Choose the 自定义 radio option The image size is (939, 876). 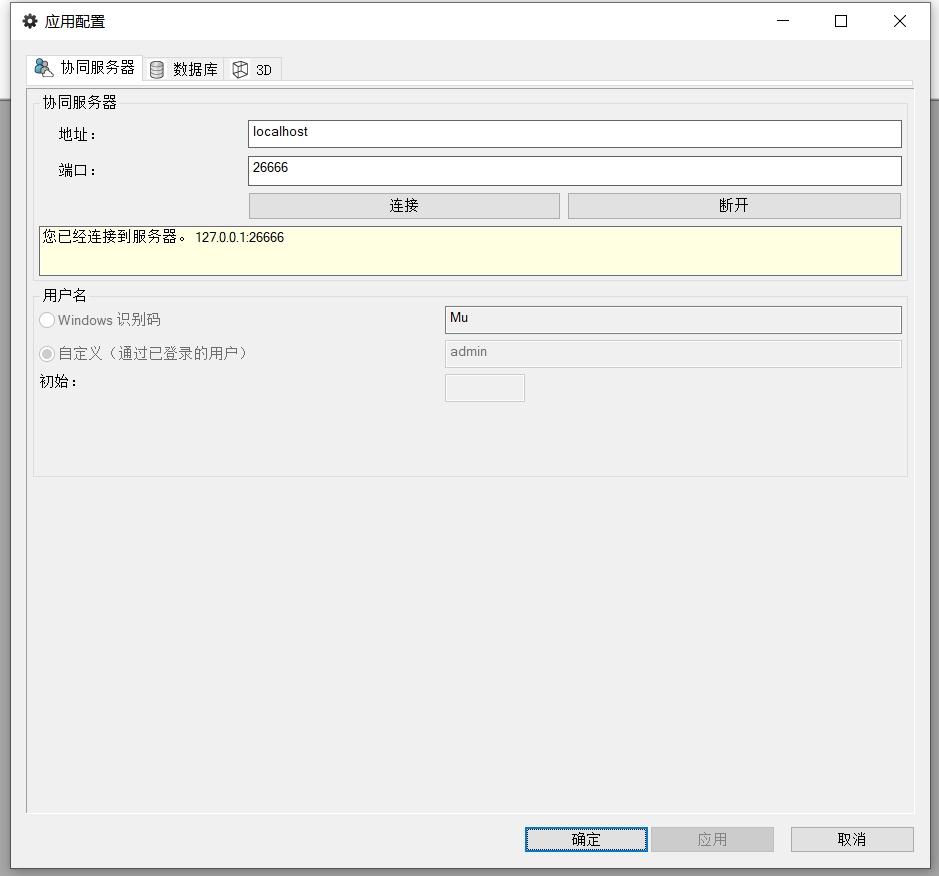pyautogui.click(x=47, y=354)
